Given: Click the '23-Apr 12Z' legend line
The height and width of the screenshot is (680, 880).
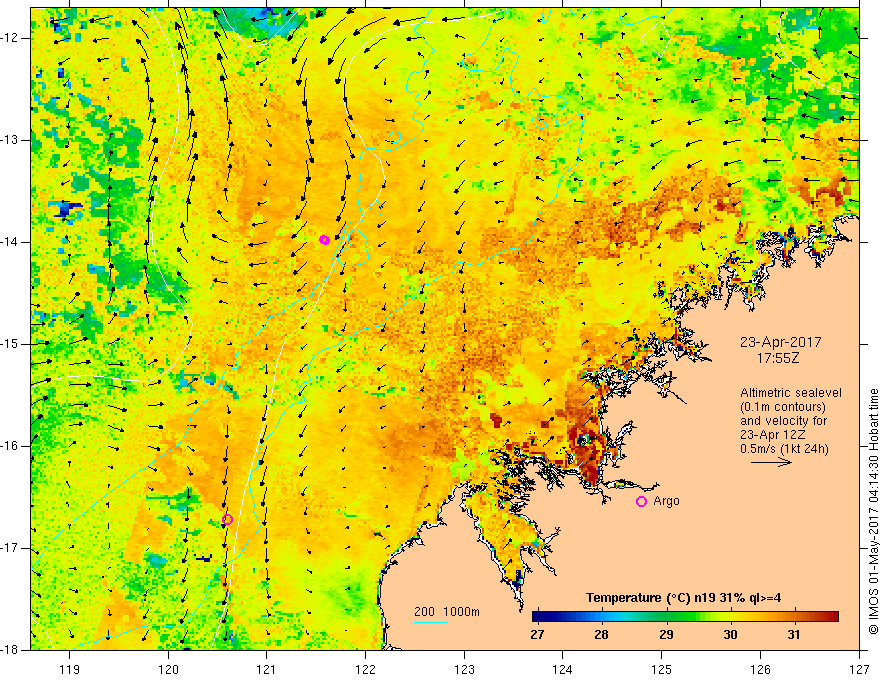Looking at the screenshot, I should coord(771,435).
